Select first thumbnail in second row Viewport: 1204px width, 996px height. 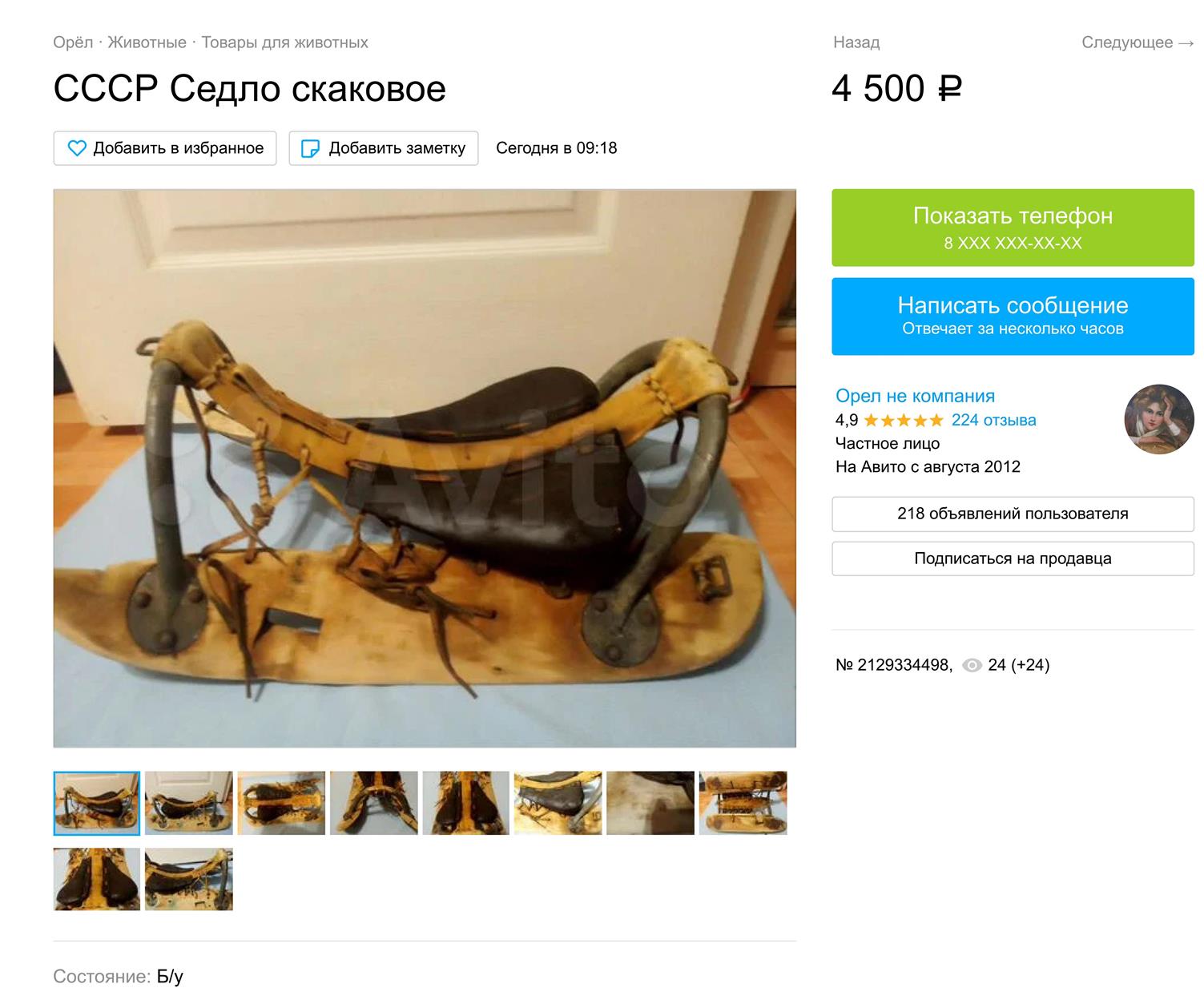pyautogui.click(x=97, y=879)
